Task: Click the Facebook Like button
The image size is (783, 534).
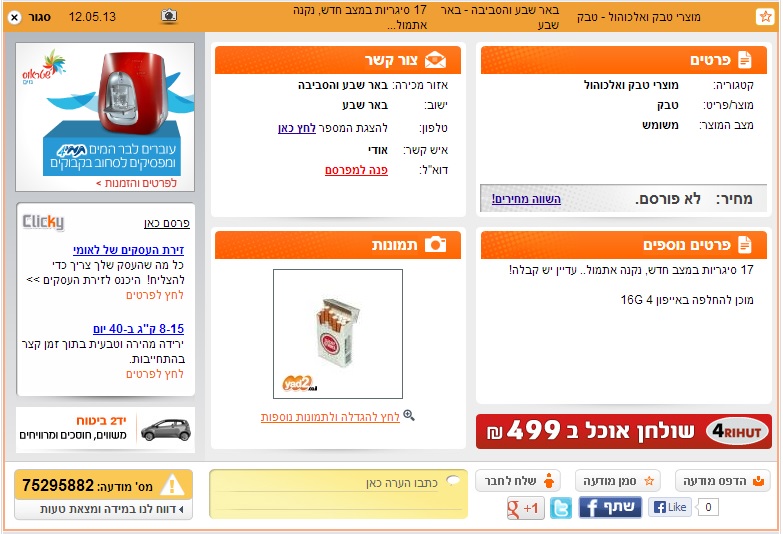Action: 670,507
